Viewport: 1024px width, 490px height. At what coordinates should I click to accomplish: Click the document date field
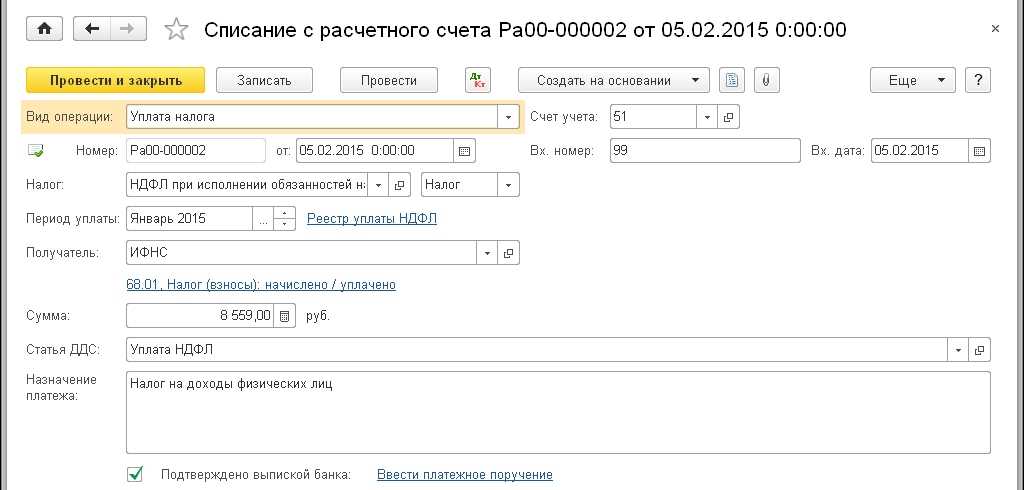[x=375, y=150]
